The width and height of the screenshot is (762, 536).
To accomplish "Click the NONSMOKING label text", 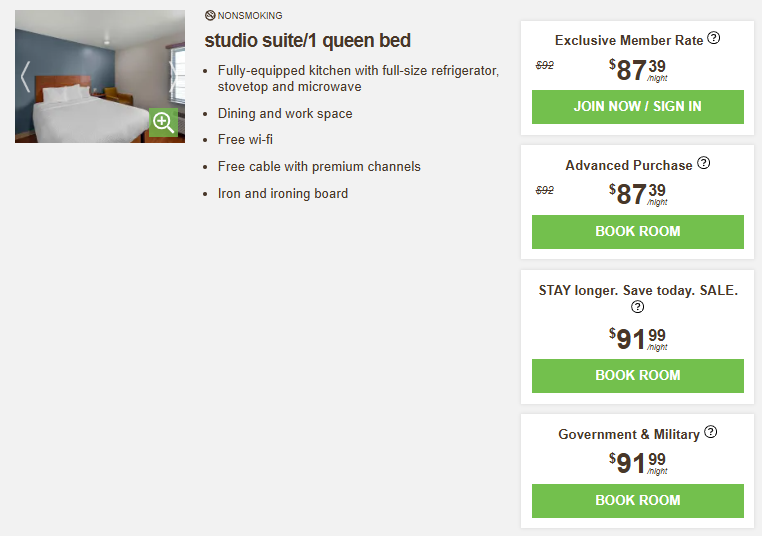I will tap(250, 15).
